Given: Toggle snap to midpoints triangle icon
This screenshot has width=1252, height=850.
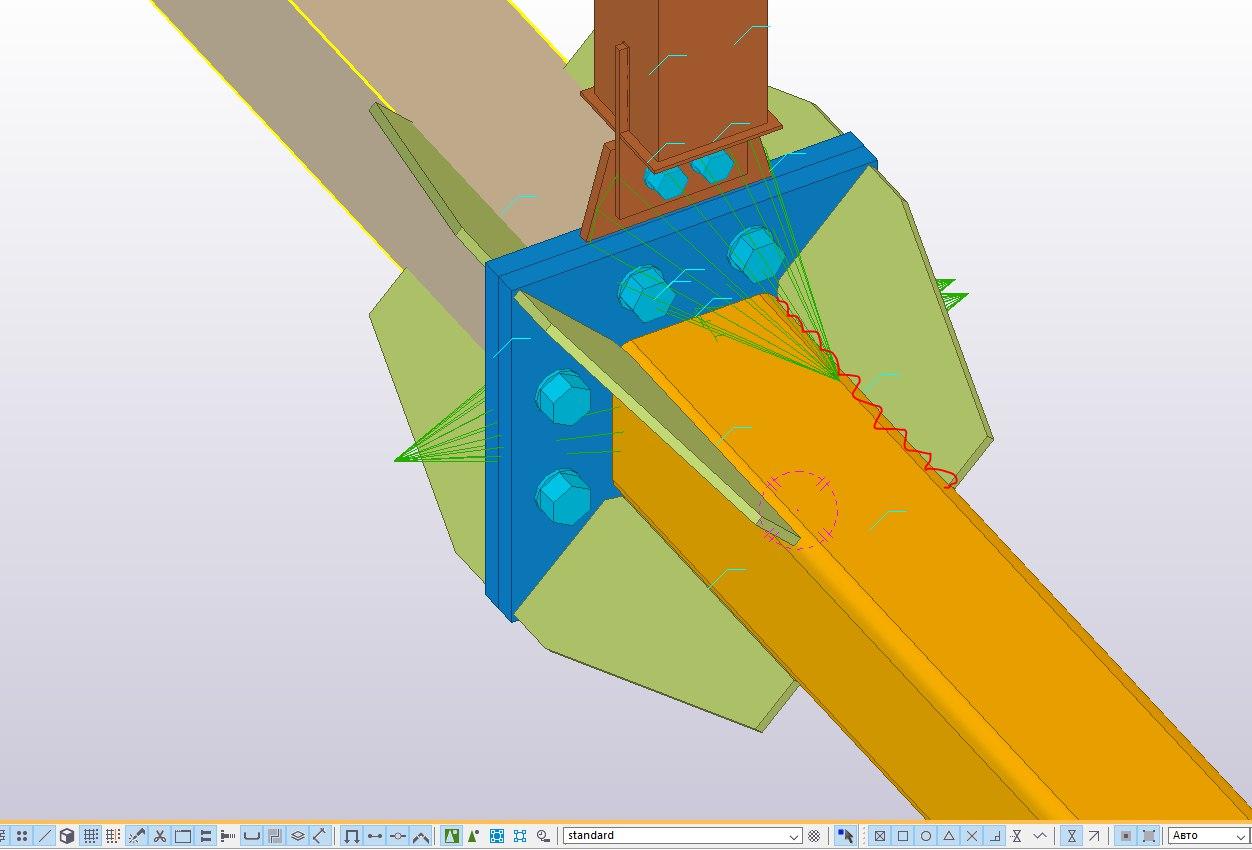Looking at the screenshot, I should [x=949, y=836].
